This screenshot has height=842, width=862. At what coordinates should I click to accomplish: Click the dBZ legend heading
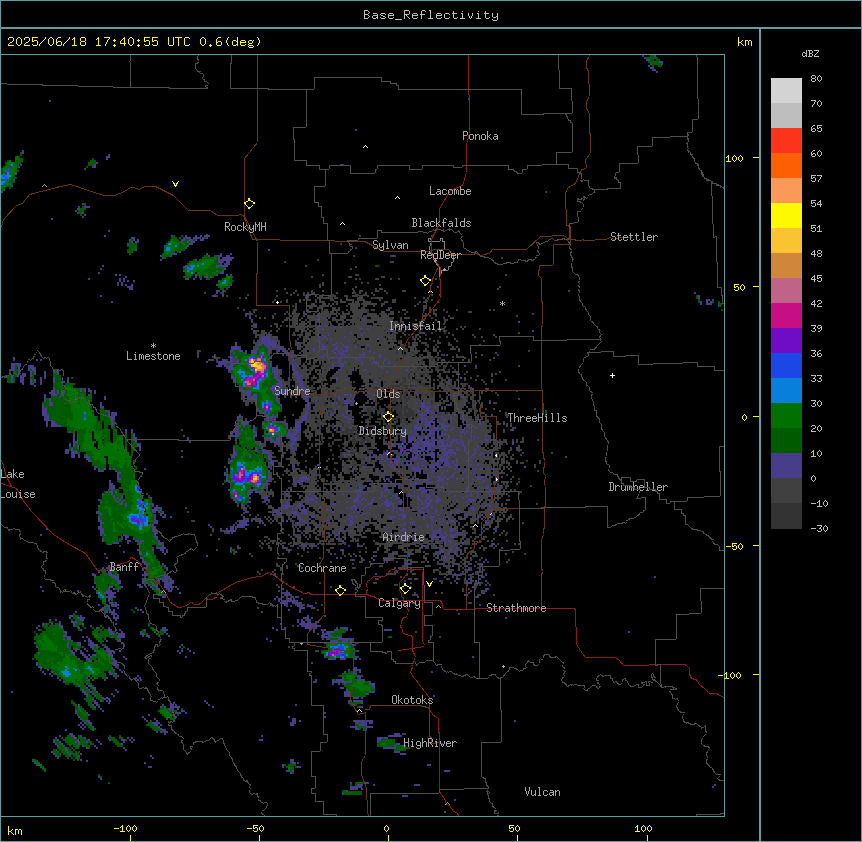click(x=810, y=54)
